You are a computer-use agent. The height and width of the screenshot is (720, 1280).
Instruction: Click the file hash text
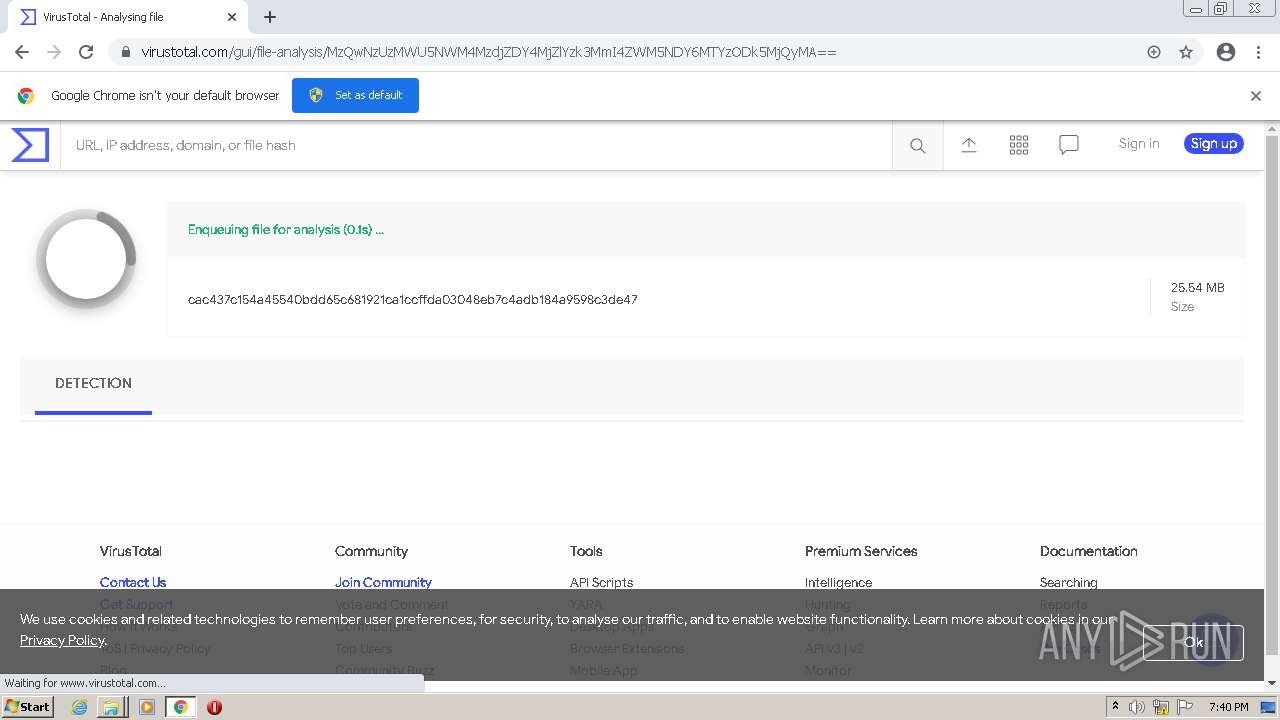[x=413, y=300]
